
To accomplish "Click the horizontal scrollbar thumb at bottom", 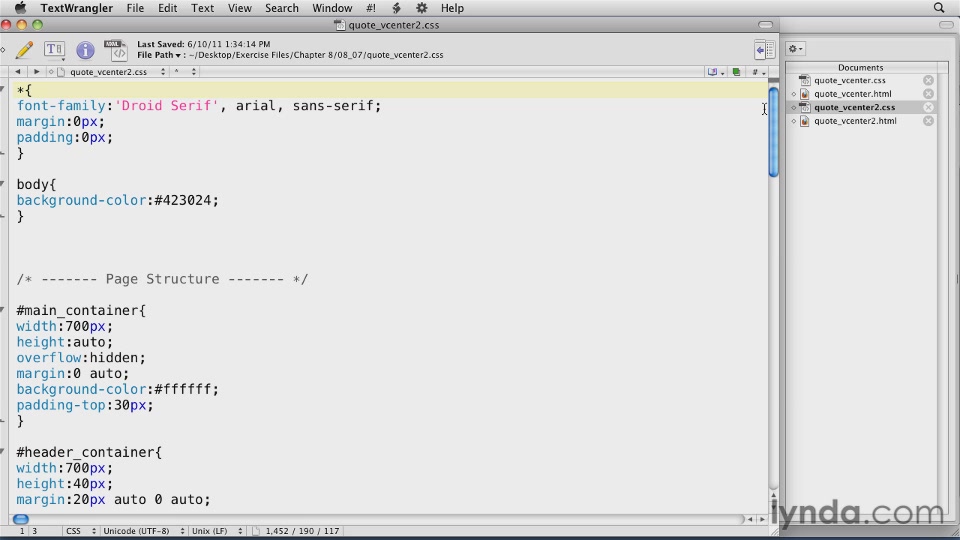I will pos(21,519).
